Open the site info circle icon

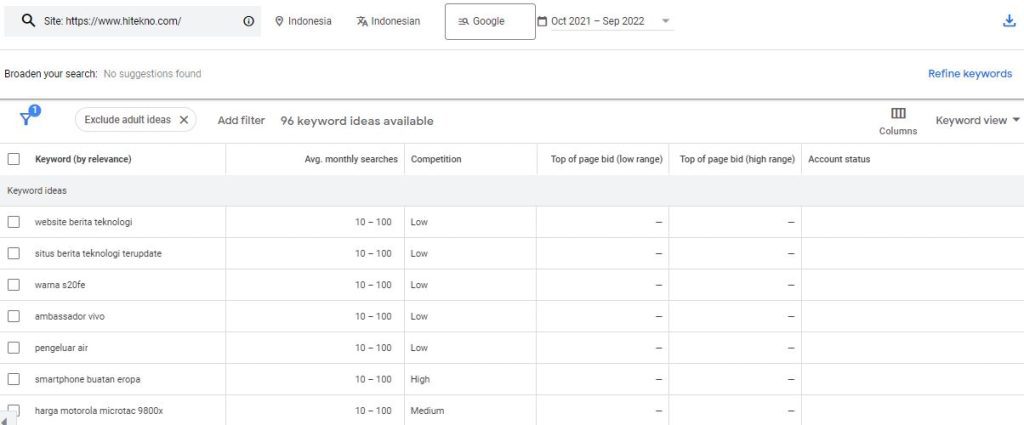point(249,21)
